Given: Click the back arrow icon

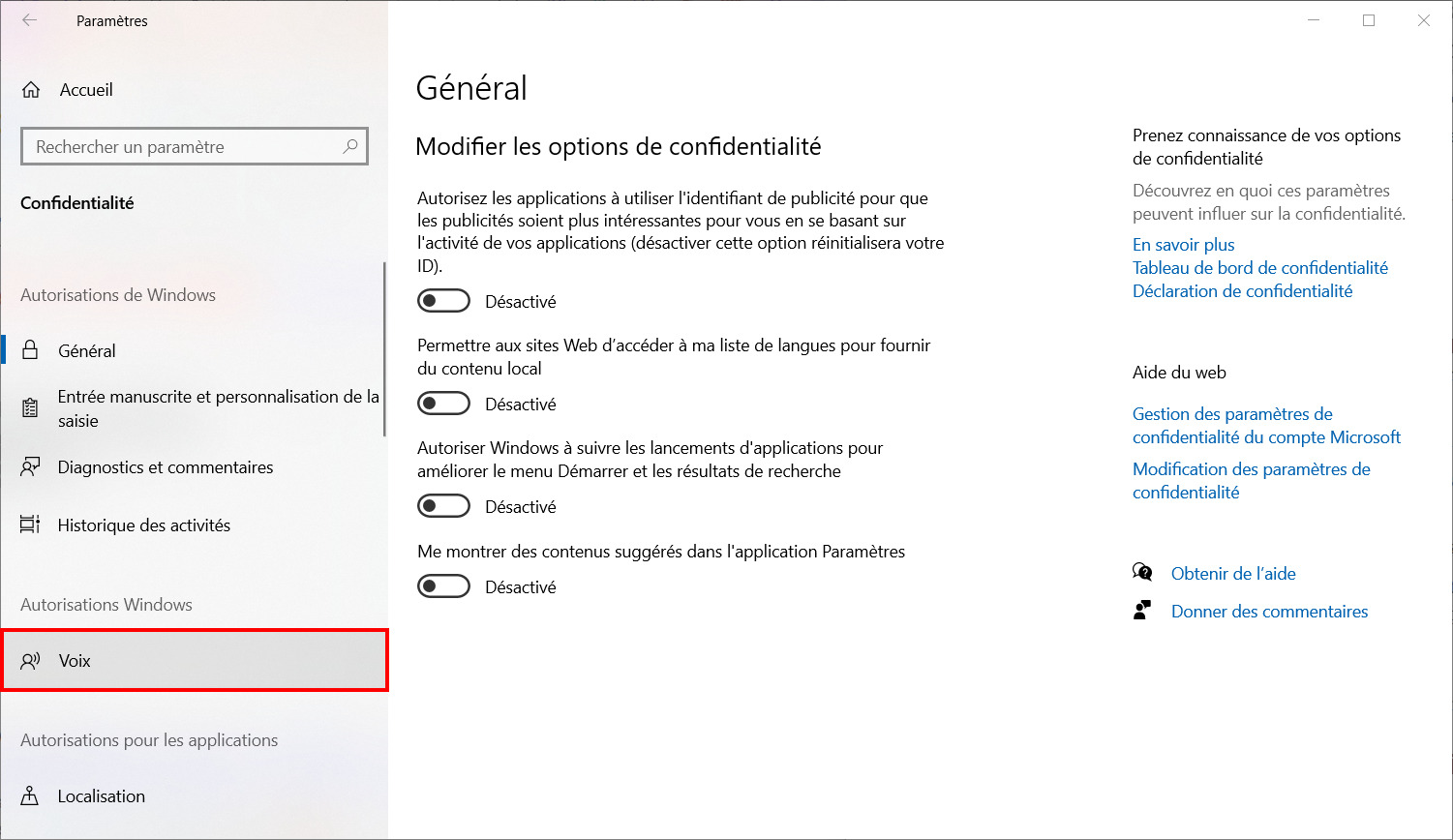Looking at the screenshot, I should [30, 20].
